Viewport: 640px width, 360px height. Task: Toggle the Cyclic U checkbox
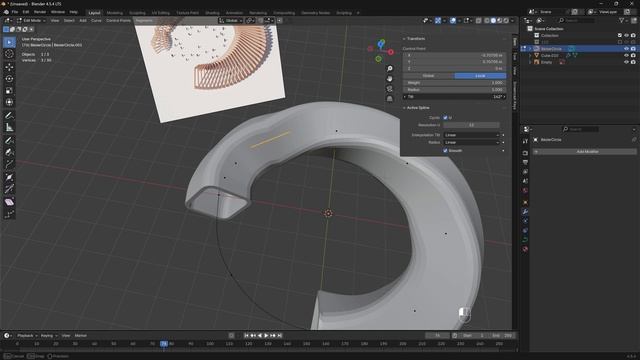445,118
